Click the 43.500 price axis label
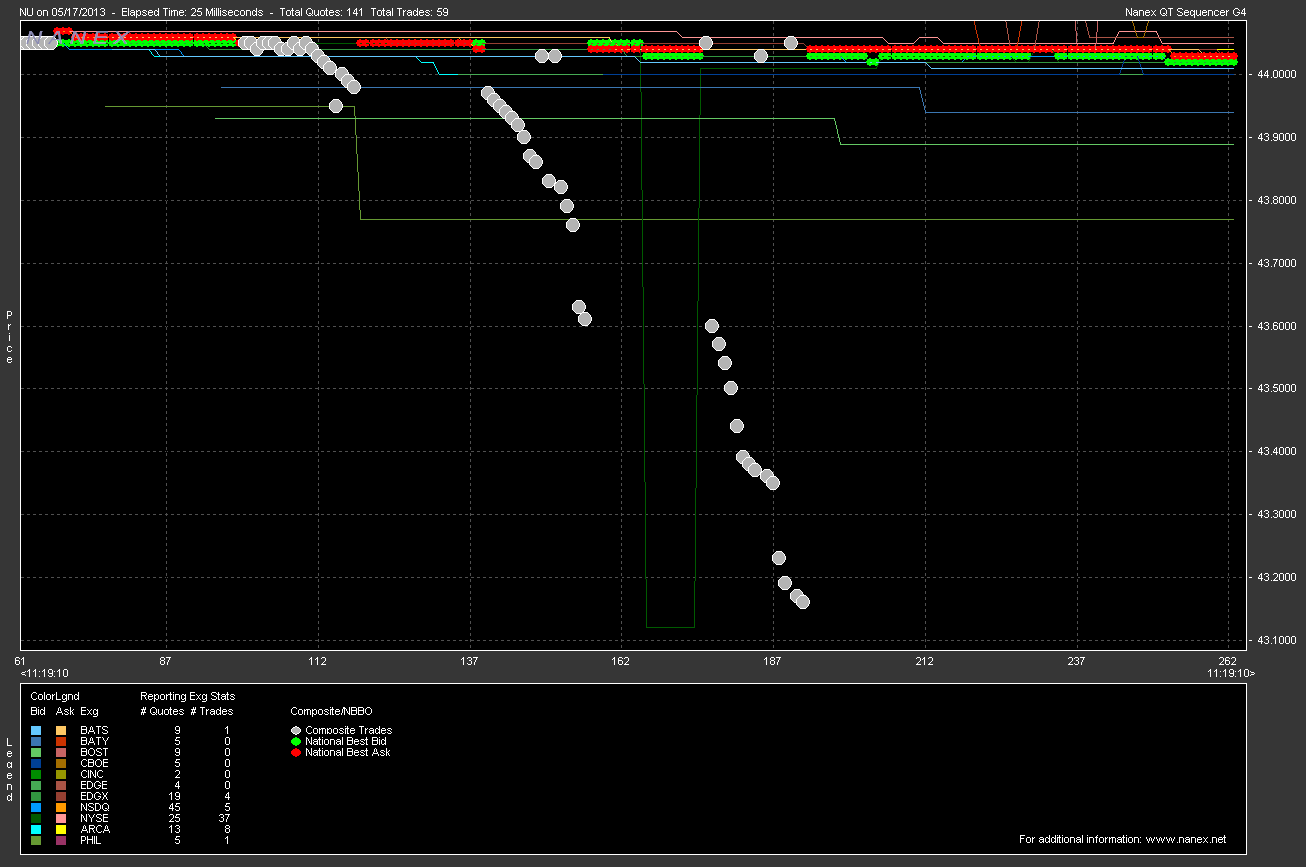This screenshot has height=867, width=1306. [x=1278, y=389]
